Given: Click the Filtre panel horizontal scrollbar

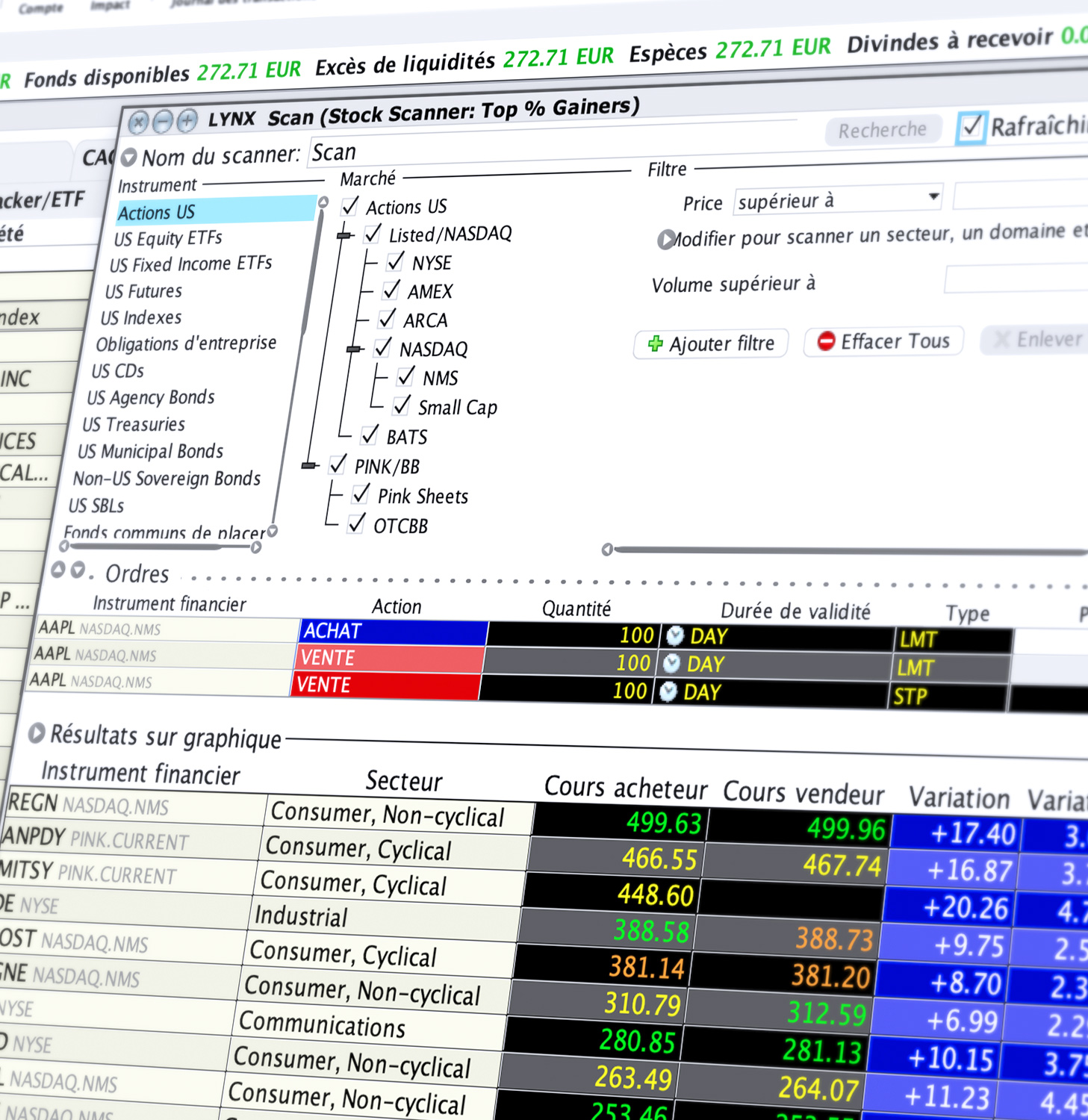Looking at the screenshot, I should [845, 551].
